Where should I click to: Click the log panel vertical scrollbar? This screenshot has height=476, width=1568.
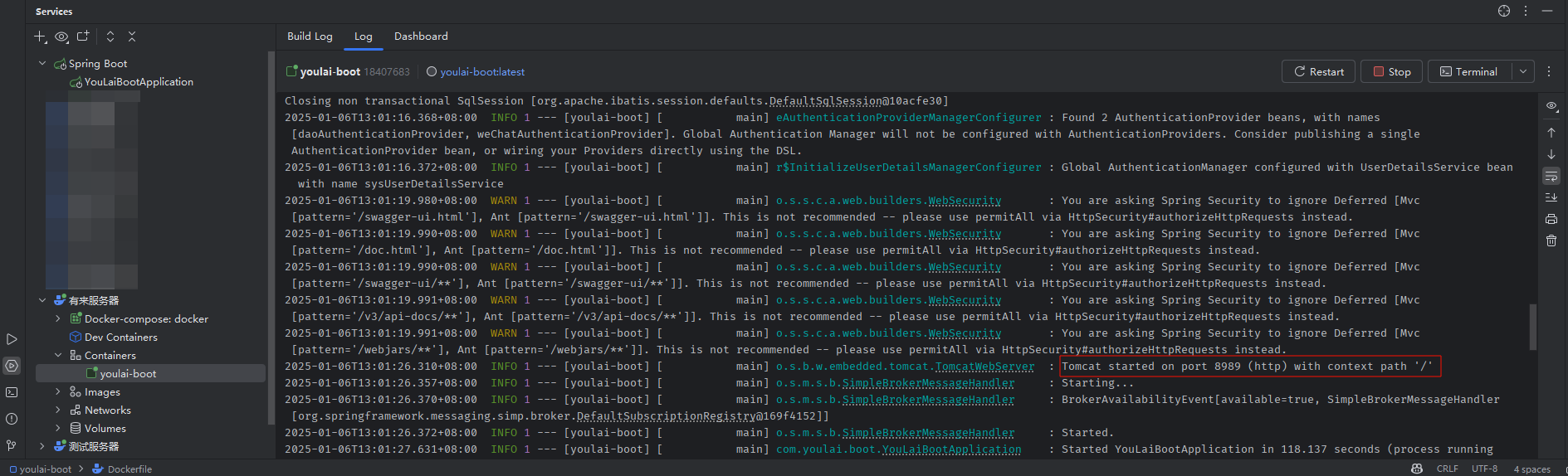[1532, 327]
